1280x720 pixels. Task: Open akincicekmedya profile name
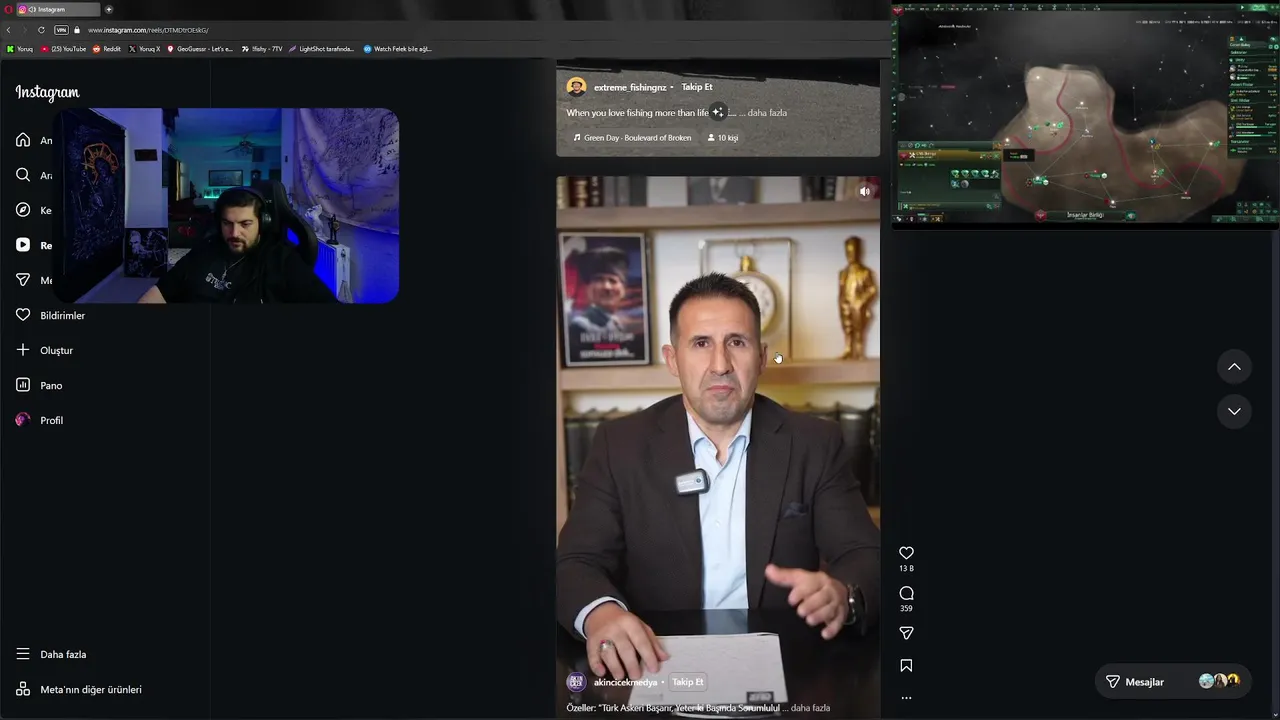pyautogui.click(x=625, y=682)
